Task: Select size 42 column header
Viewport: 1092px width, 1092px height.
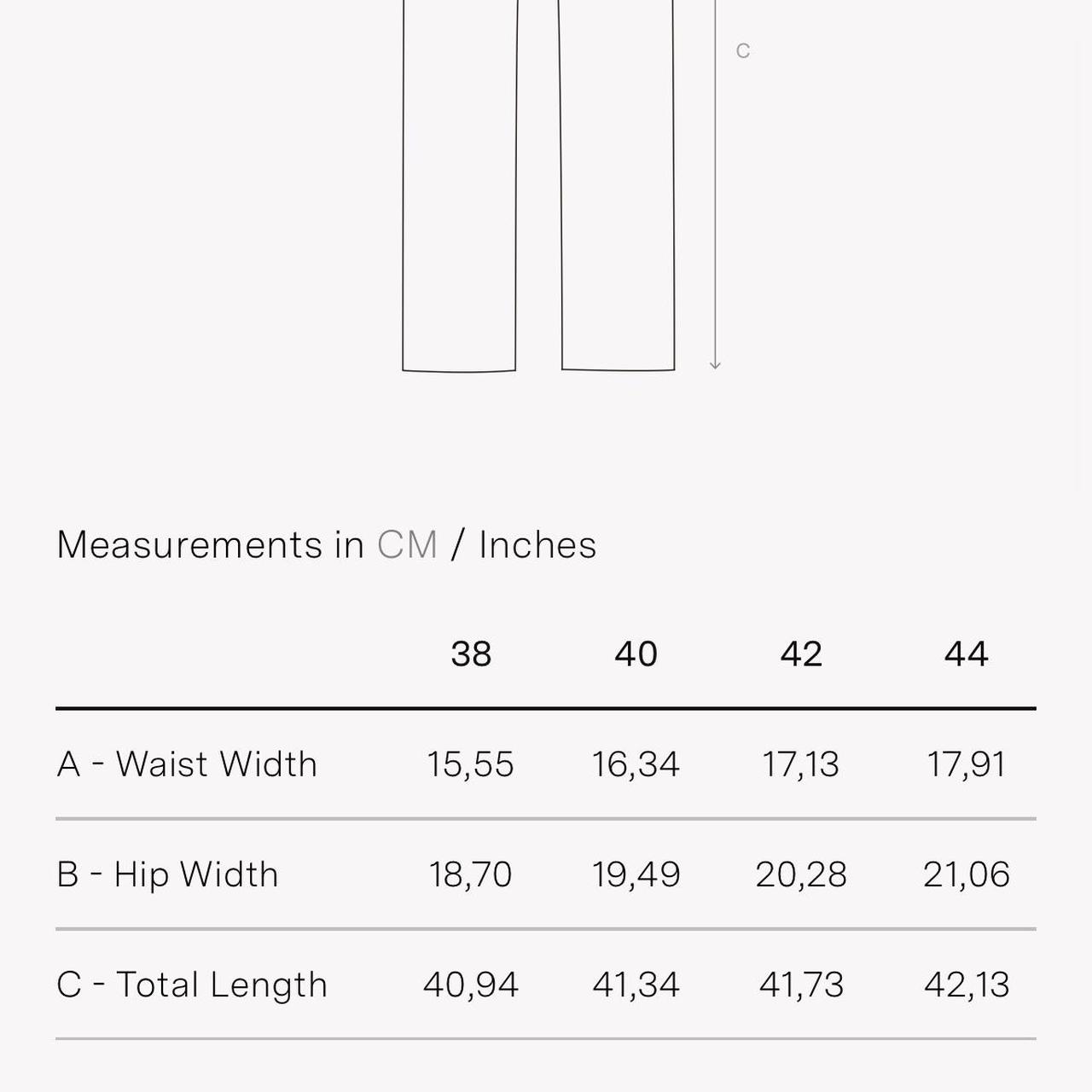Action: 801,654
